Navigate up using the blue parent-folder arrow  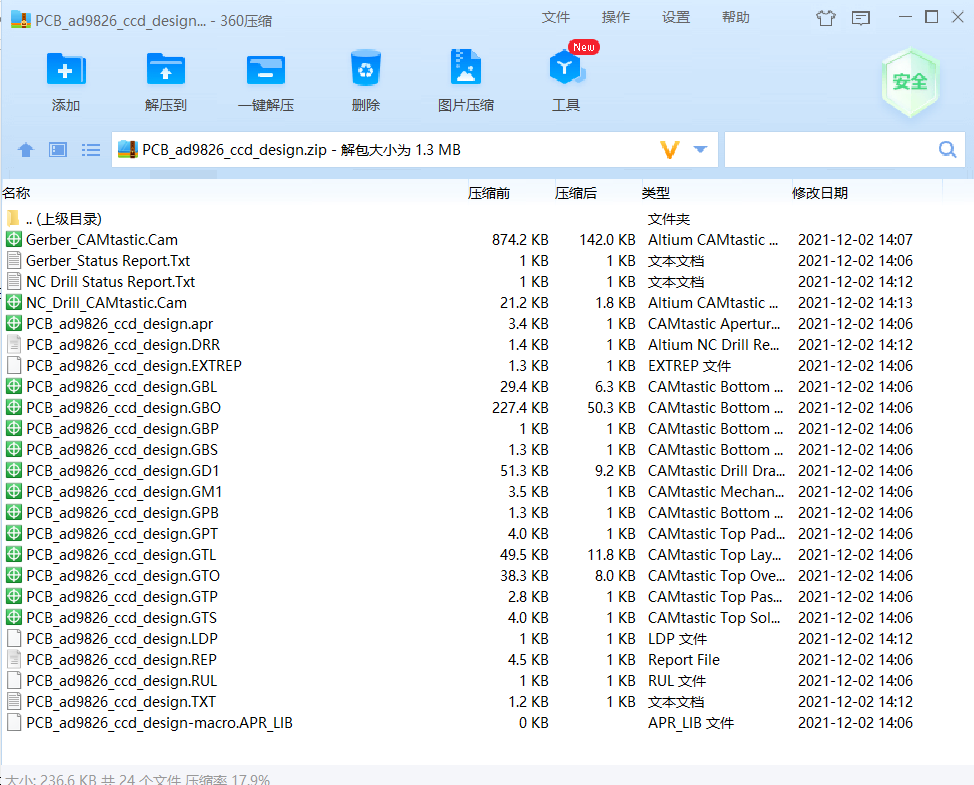[25, 149]
